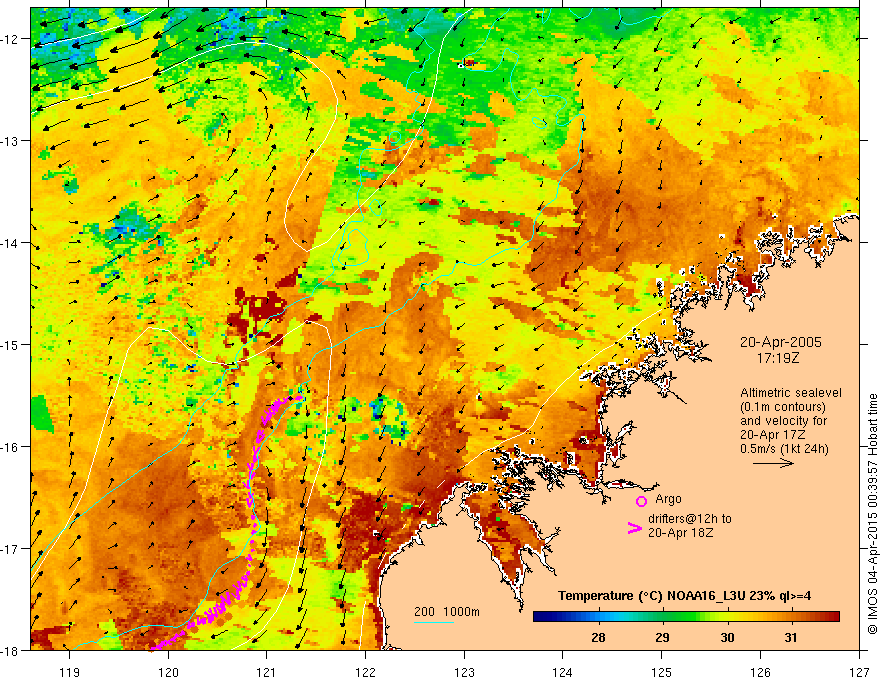This screenshot has width=880, height=680.
Task: Click the latitude axis label -16
Action: (x=10, y=447)
